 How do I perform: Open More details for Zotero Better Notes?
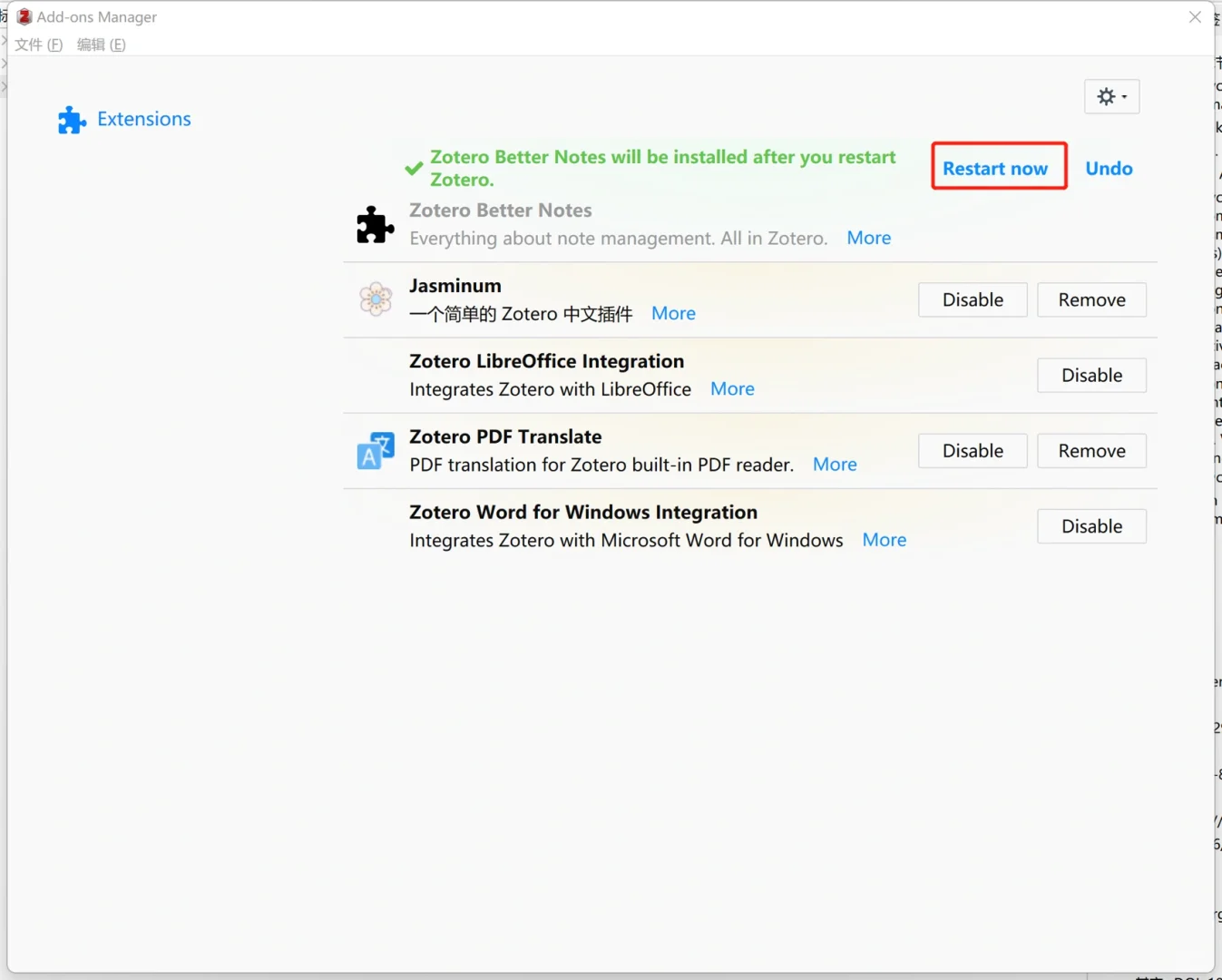point(869,238)
